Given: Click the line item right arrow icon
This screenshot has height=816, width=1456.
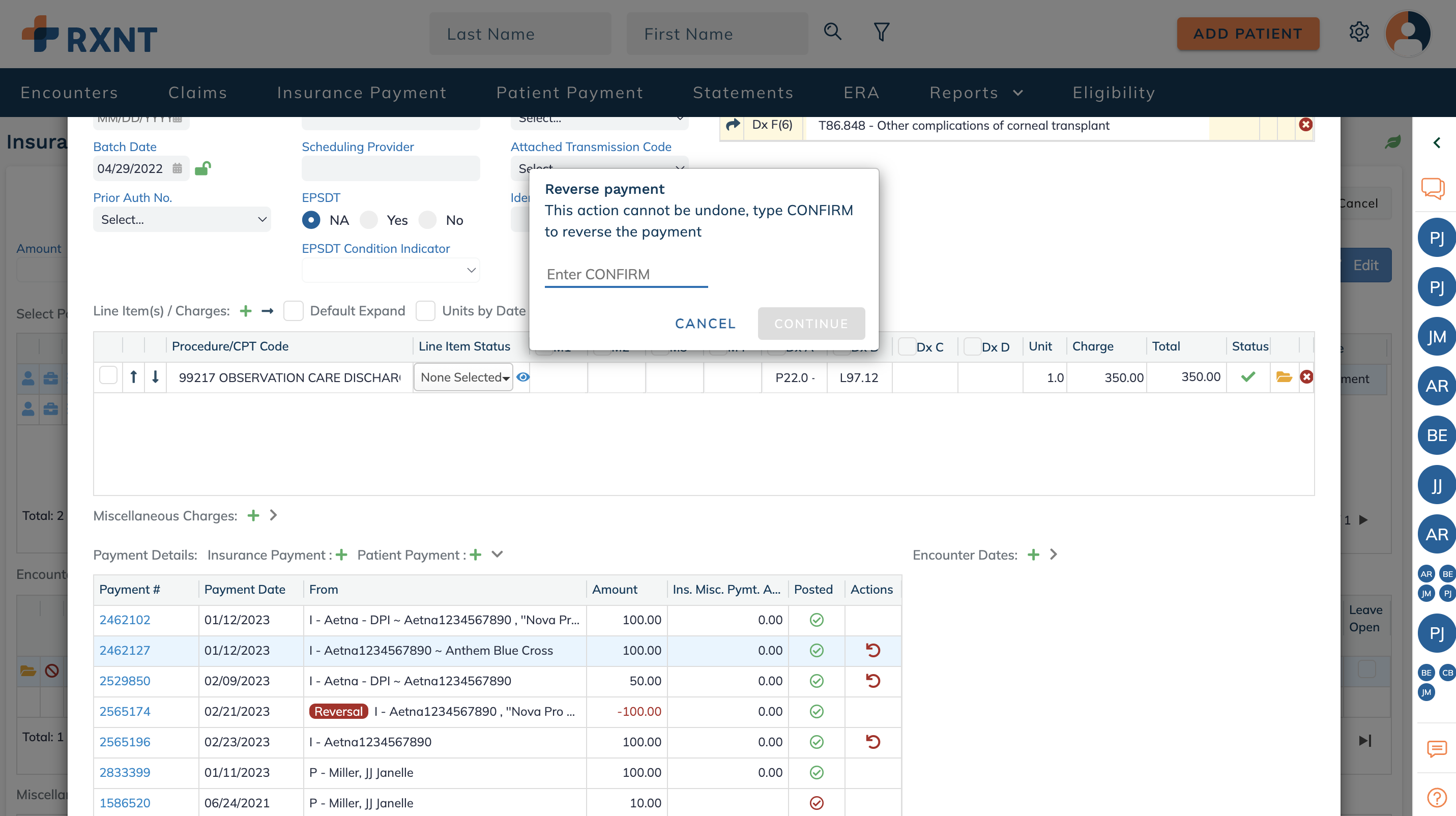Looking at the screenshot, I should [268, 311].
